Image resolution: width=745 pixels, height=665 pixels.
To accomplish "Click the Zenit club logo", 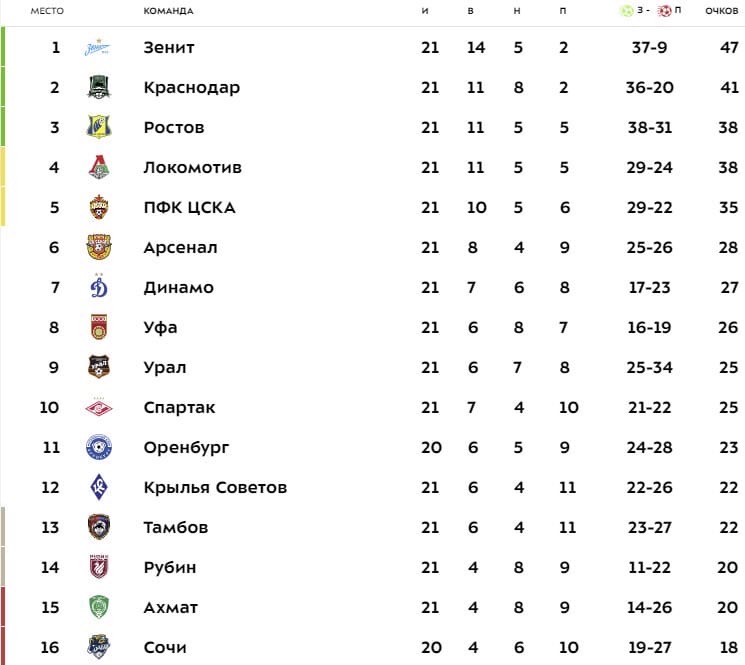I will click(98, 48).
